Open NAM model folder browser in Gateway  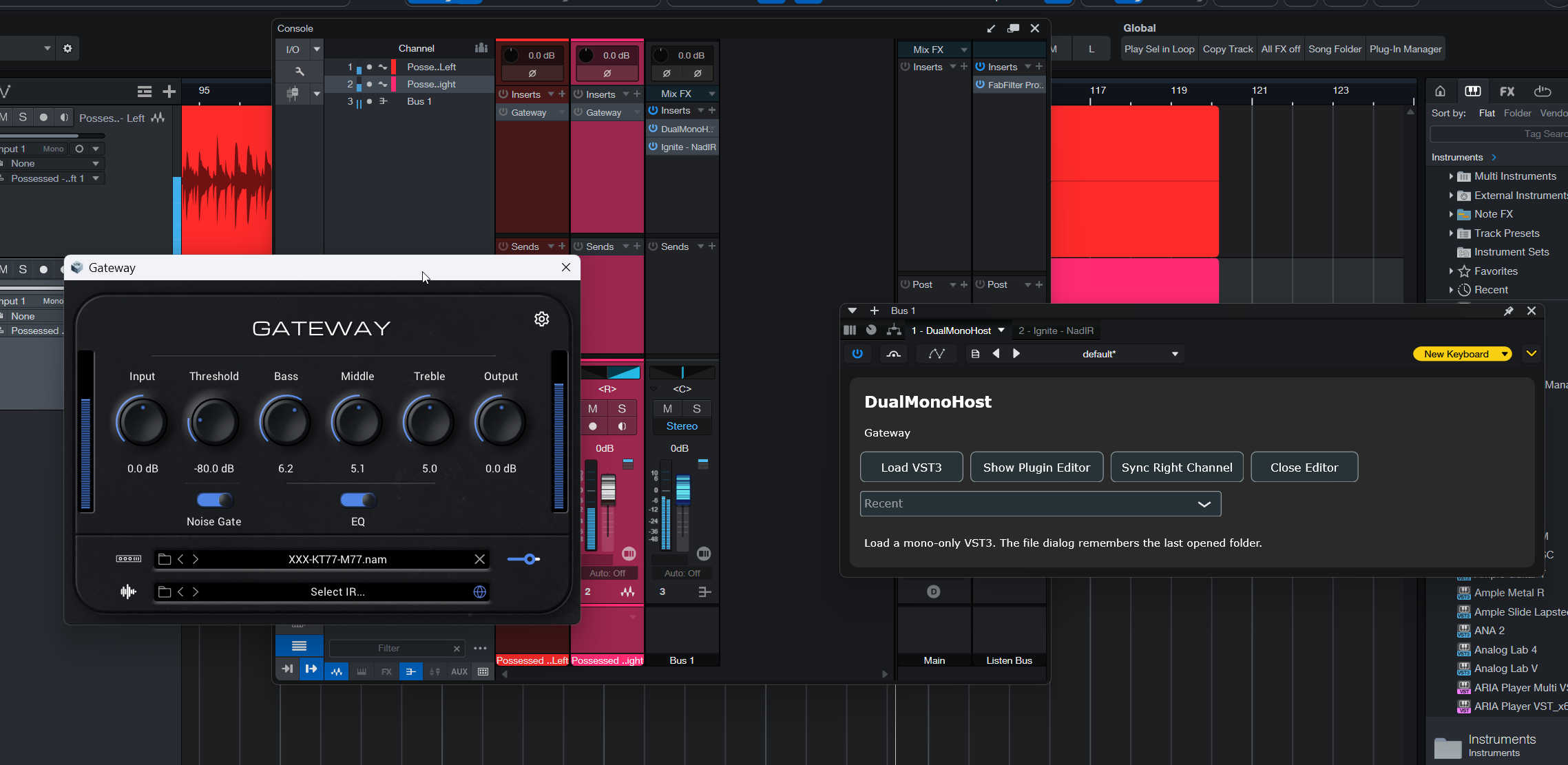point(165,559)
